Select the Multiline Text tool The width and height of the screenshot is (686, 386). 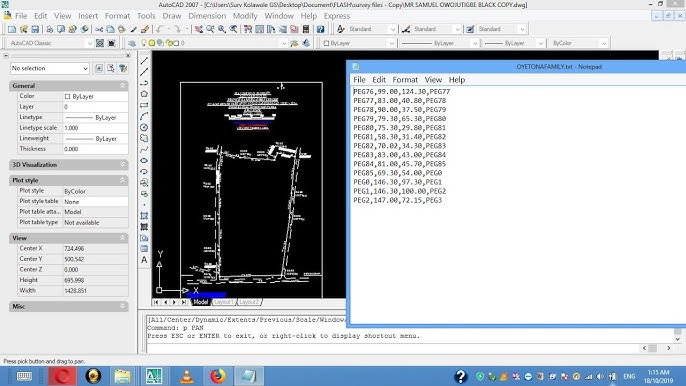tap(144, 260)
